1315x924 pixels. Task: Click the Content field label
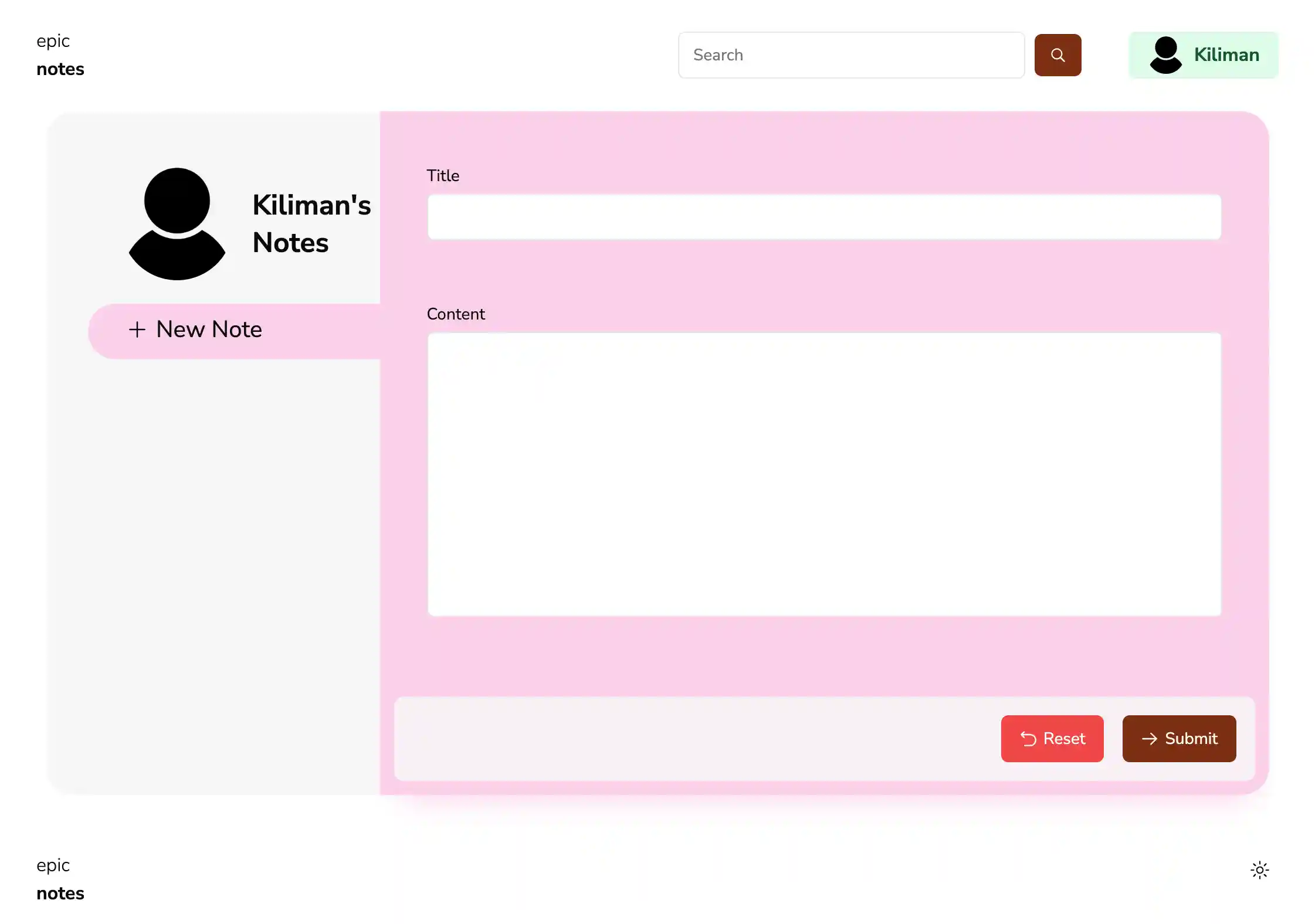(455, 314)
